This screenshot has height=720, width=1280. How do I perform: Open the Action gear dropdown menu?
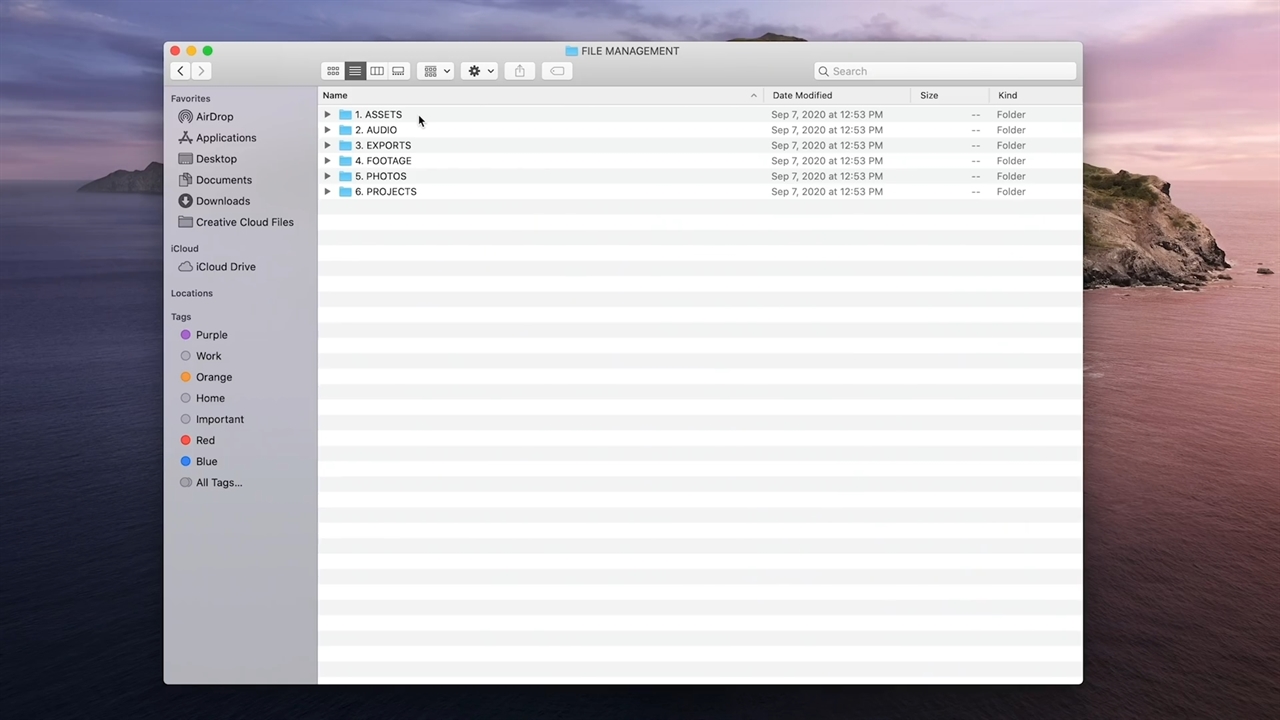pyautogui.click(x=480, y=71)
